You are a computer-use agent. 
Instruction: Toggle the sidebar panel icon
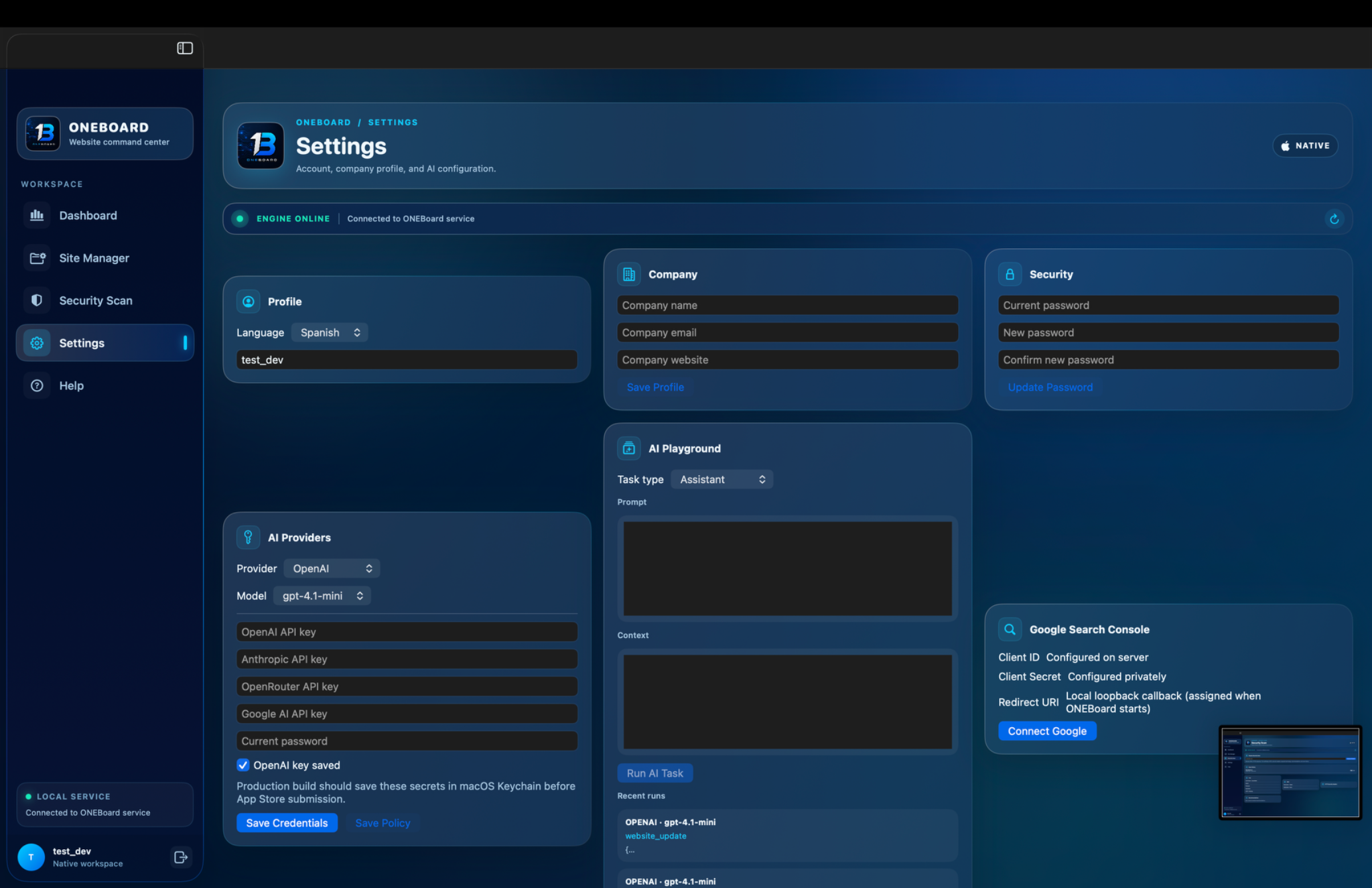185,48
